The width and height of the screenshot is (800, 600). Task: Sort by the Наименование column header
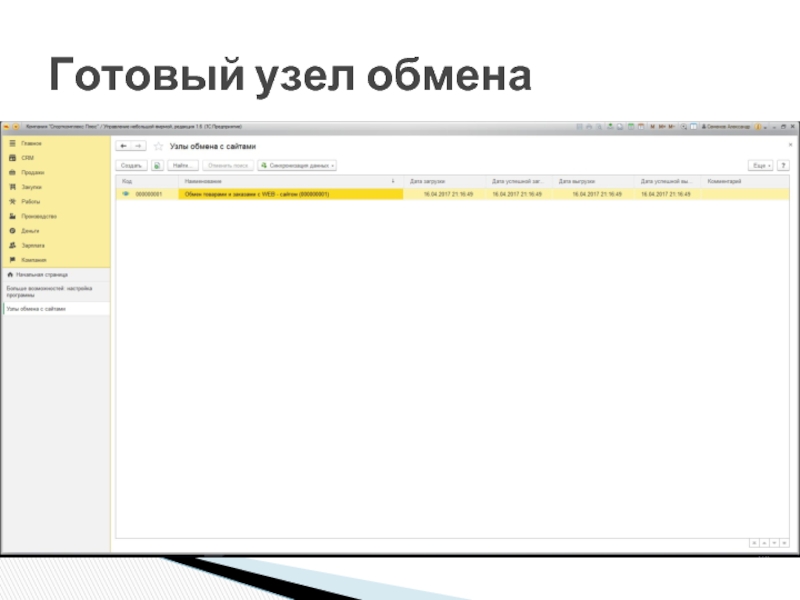pyautogui.click(x=291, y=181)
